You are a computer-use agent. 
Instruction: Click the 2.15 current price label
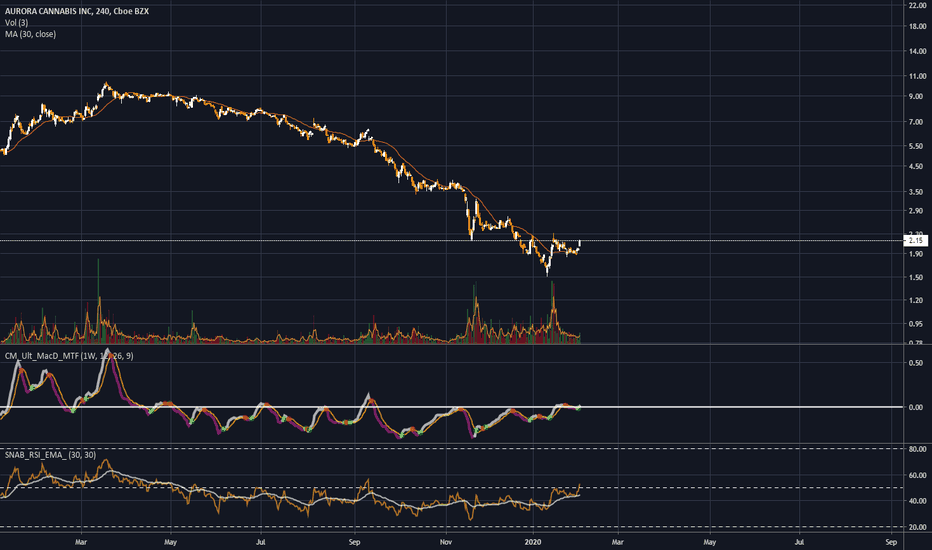pyautogui.click(x=915, y=241)
